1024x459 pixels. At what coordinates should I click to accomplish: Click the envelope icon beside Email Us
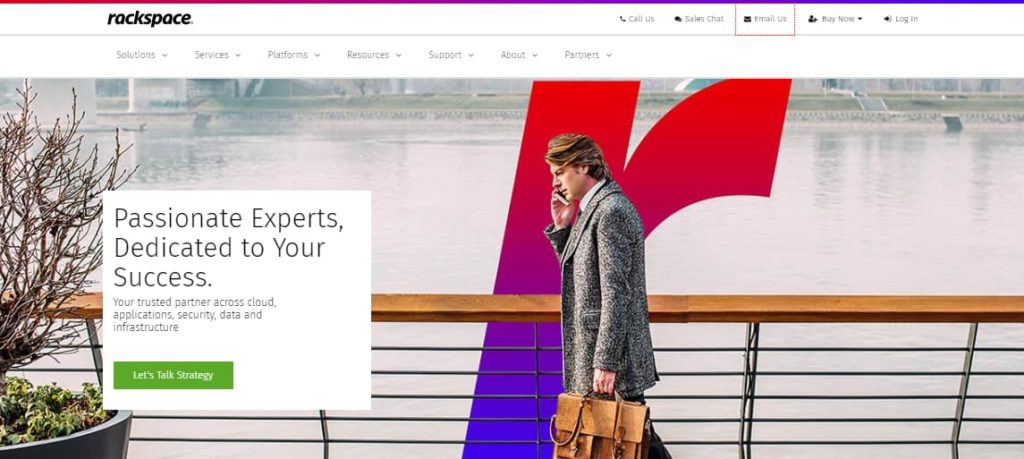click(x=748, y=20)
